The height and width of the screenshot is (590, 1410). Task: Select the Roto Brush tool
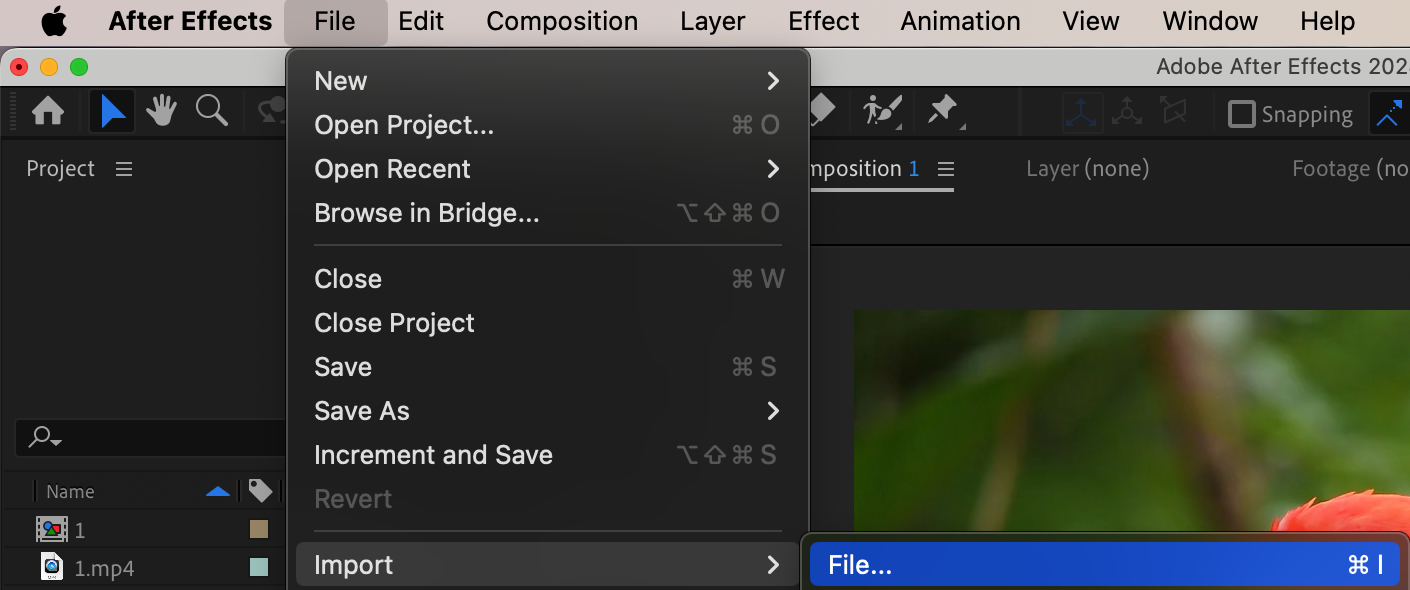click(x=882, y=111)
